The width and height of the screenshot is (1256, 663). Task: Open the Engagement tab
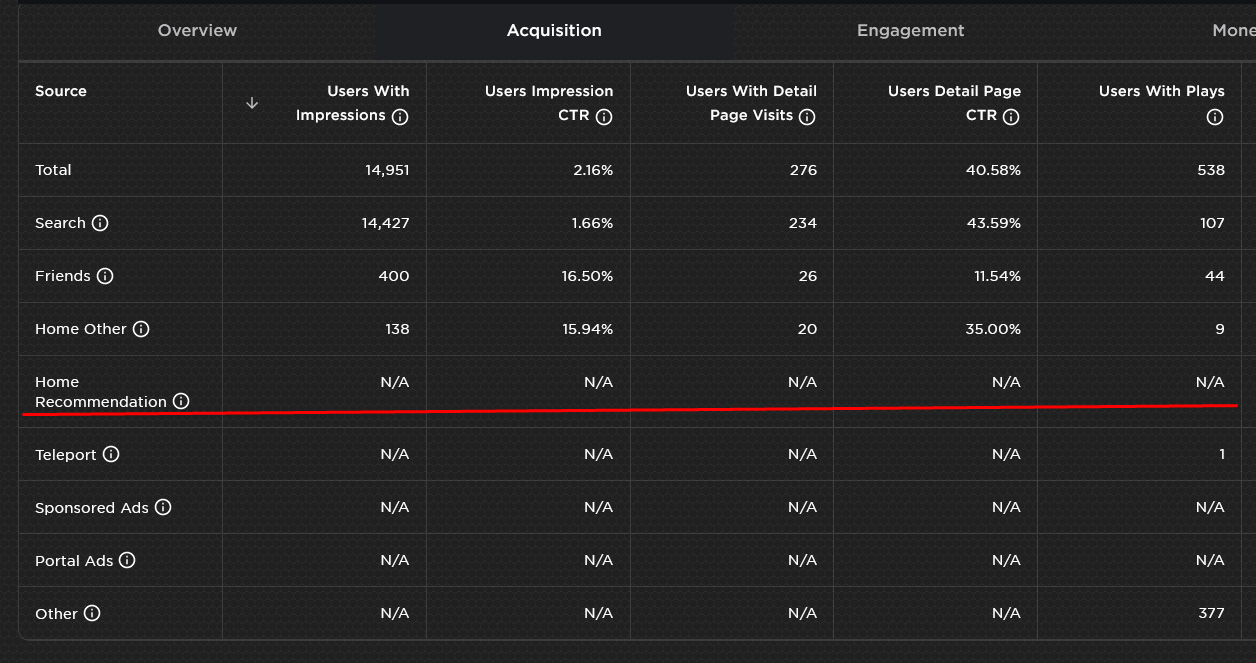[910, 30]
